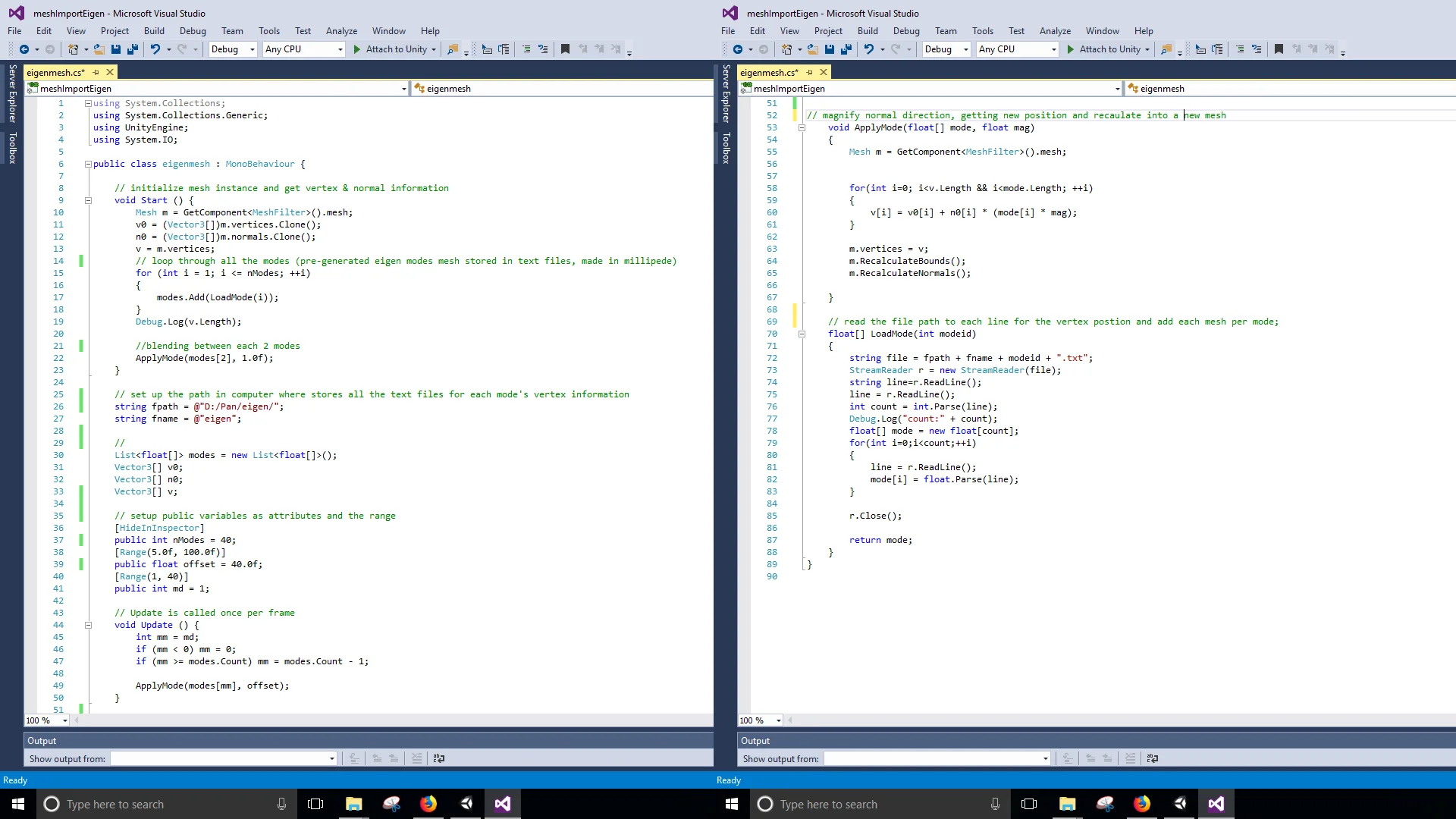Collapse the Start method at line 9

click(88, 200)
